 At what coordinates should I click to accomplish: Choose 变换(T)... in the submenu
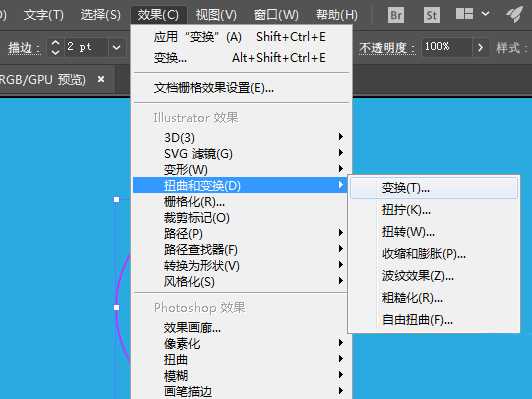coord(434,188)
